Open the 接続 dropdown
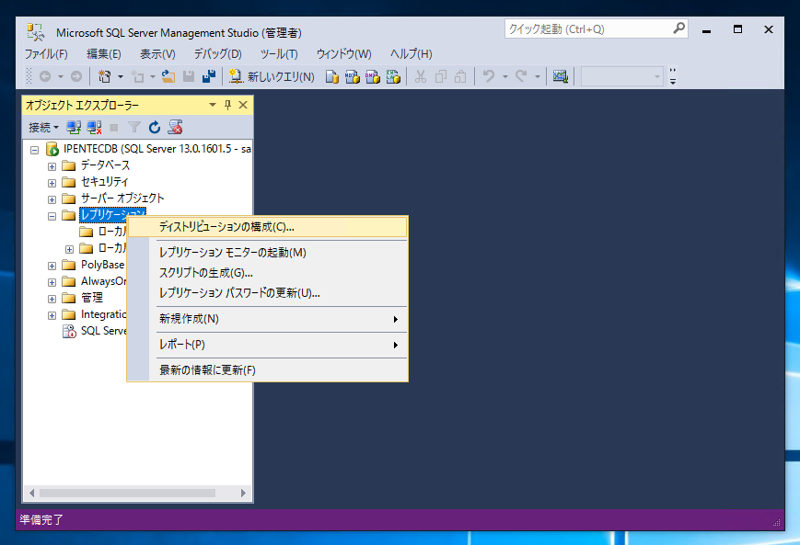This screenshot has width=800, height=545. coord(43,127)
